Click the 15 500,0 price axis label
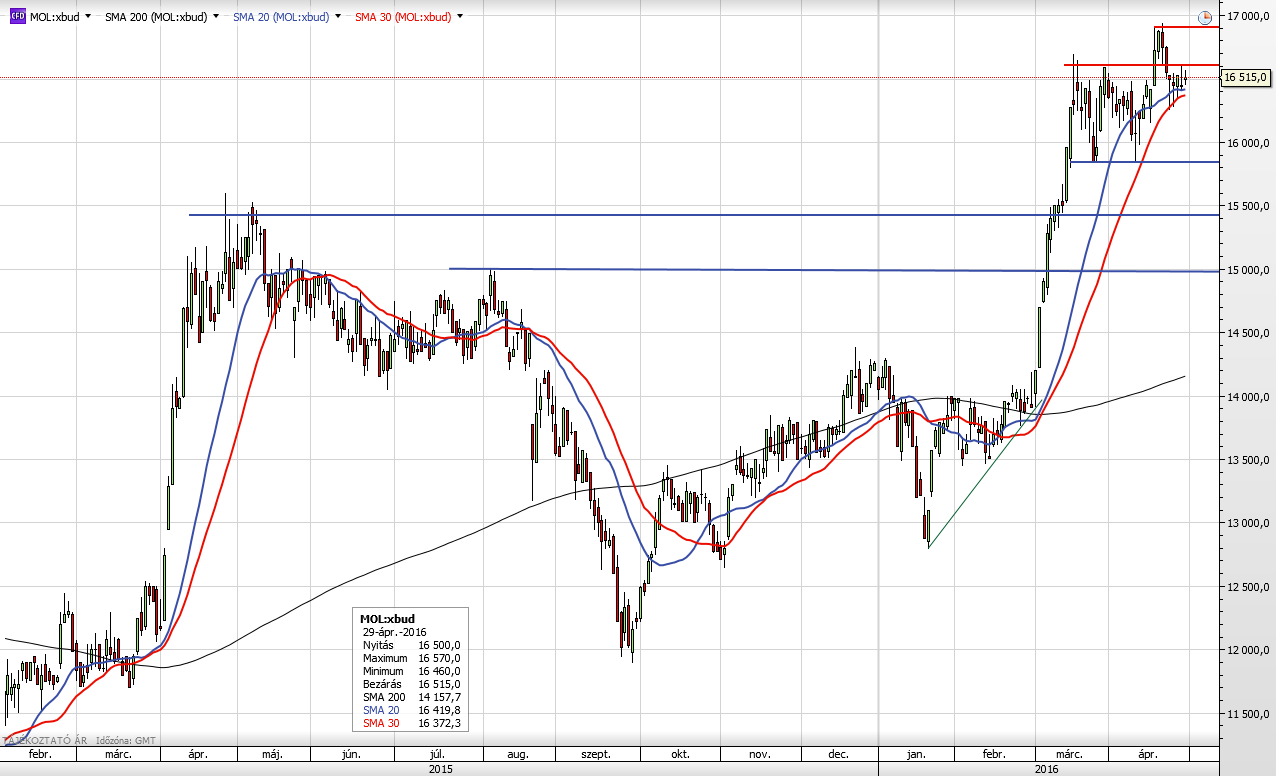 point(1248,206)
